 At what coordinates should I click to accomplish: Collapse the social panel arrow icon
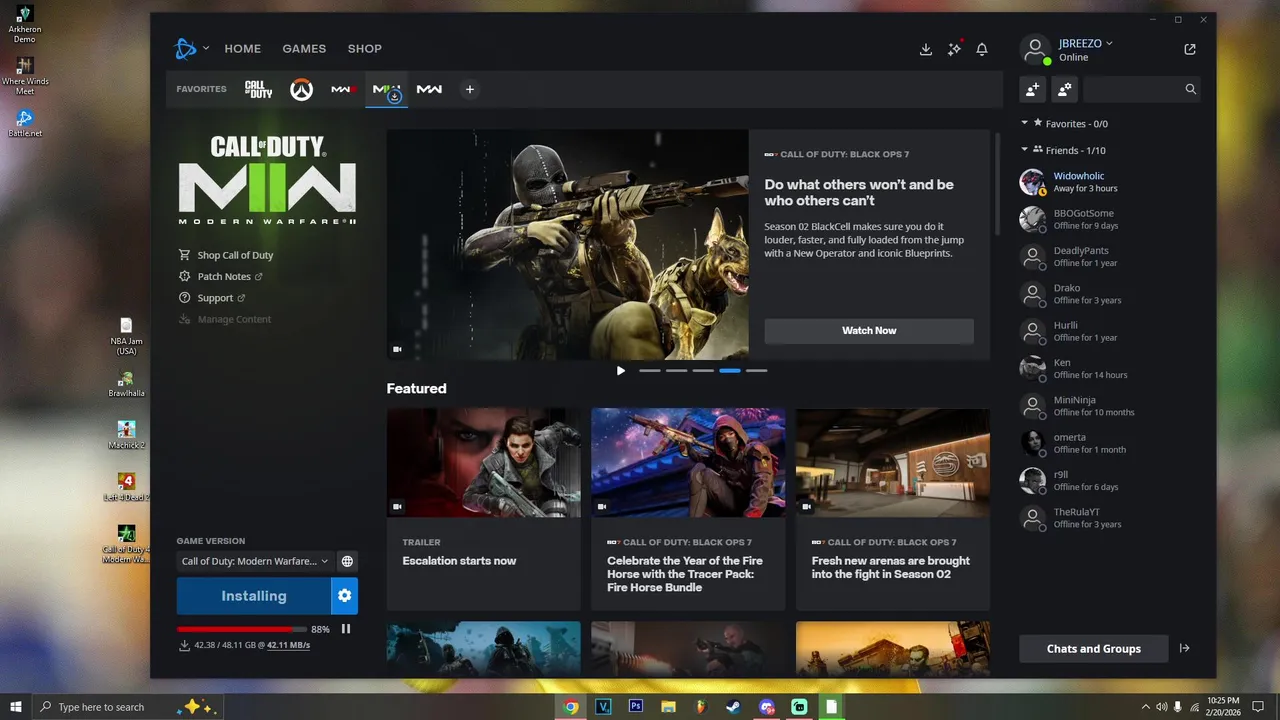(x=1184, y=648)
